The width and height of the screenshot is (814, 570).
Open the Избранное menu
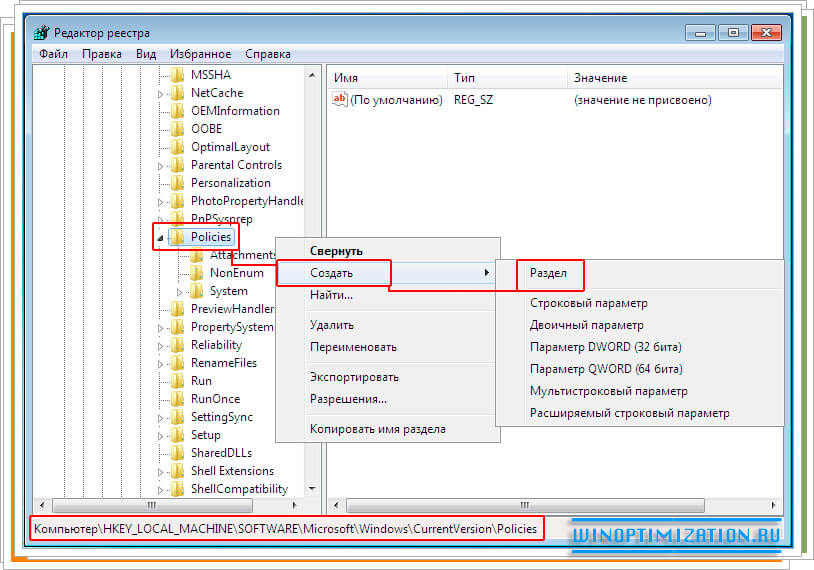point(200,54)
